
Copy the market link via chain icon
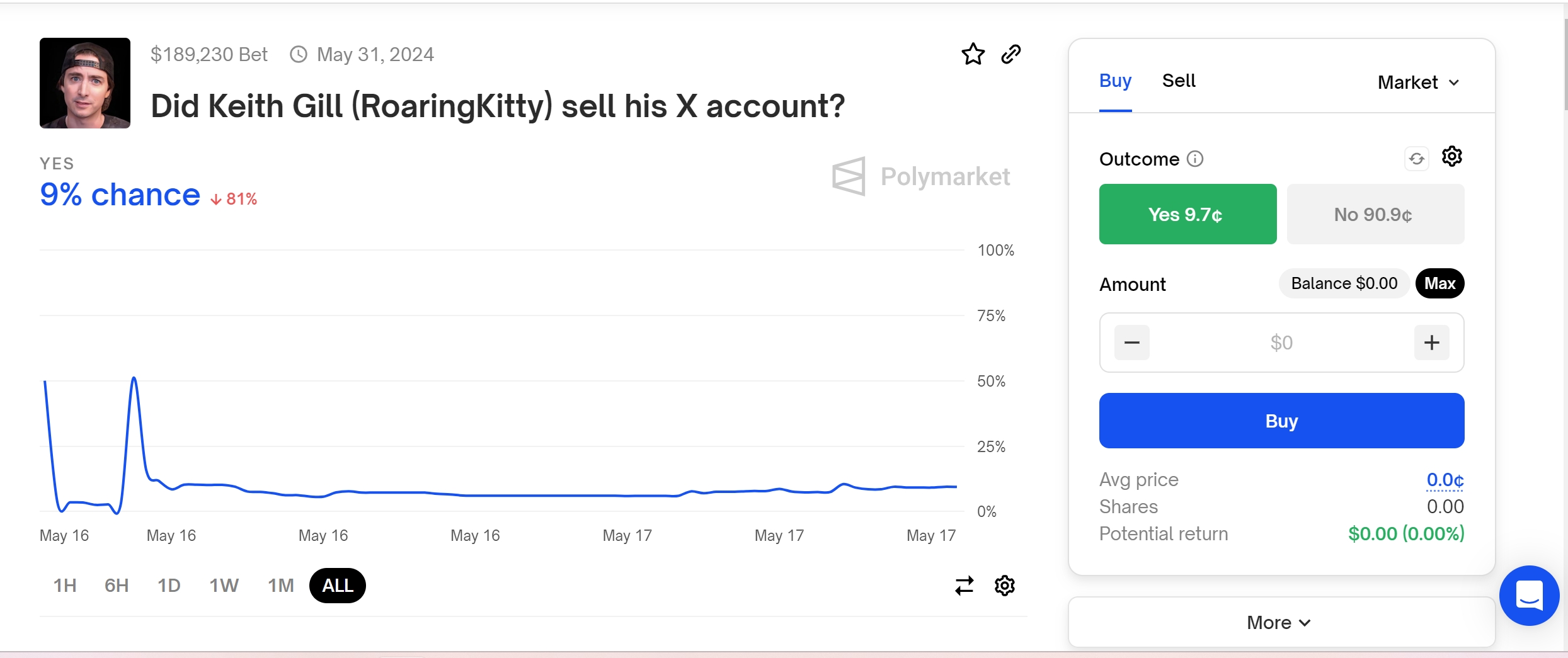click(1011, 54)
